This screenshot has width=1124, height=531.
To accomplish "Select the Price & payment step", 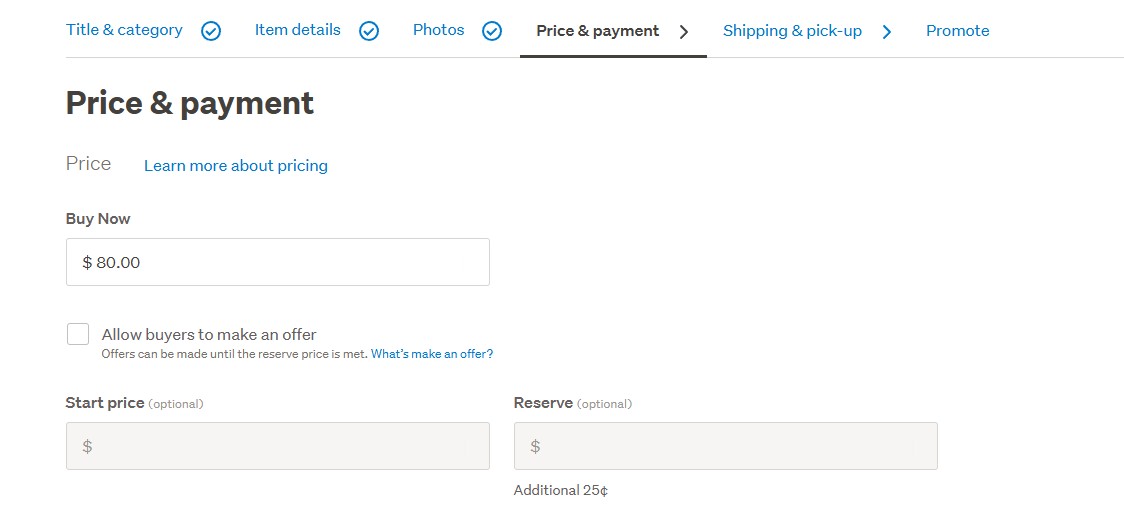I will pos(597,31).
